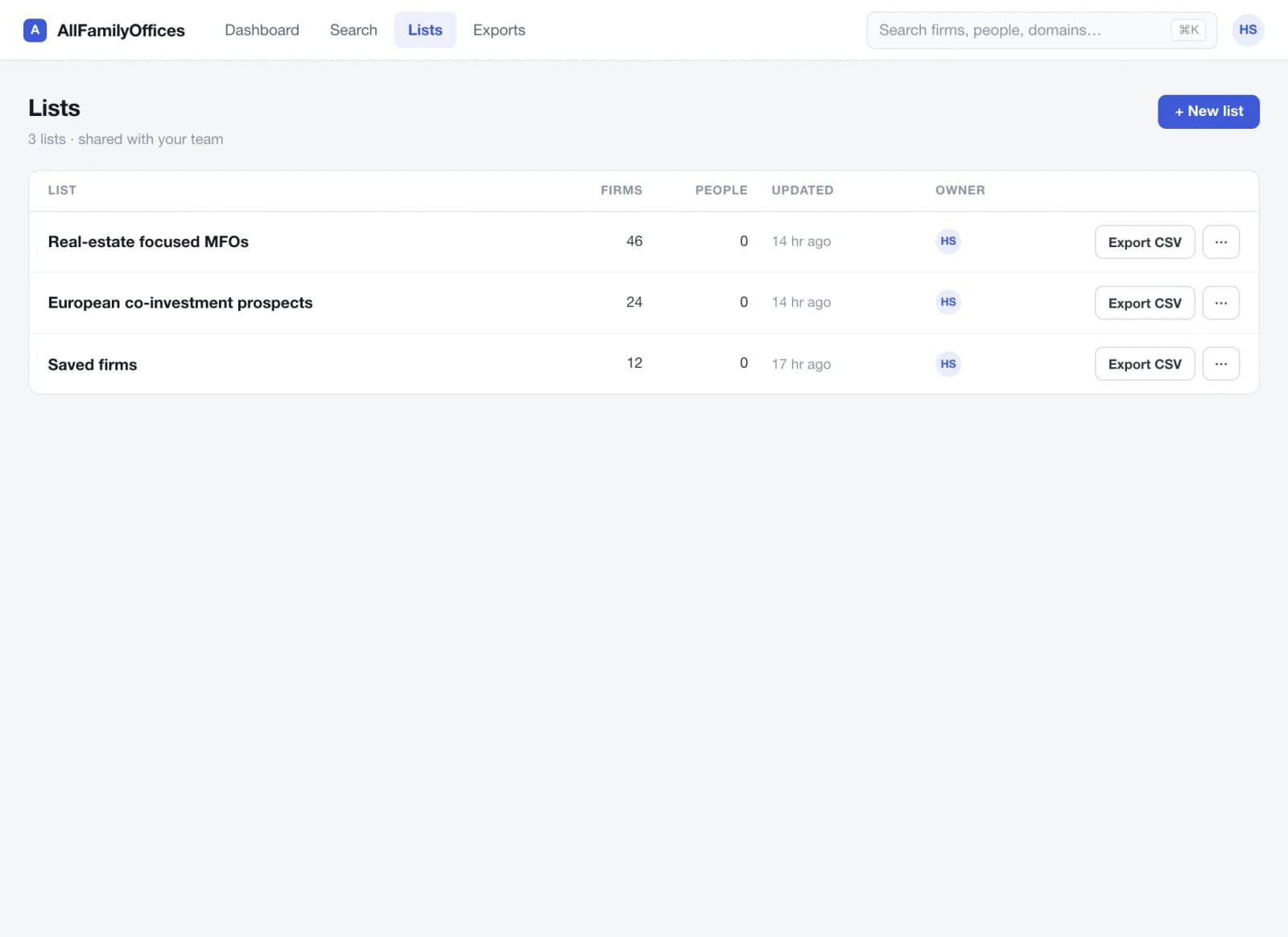Open more options for European co-investment prospects

point(1220,303)
